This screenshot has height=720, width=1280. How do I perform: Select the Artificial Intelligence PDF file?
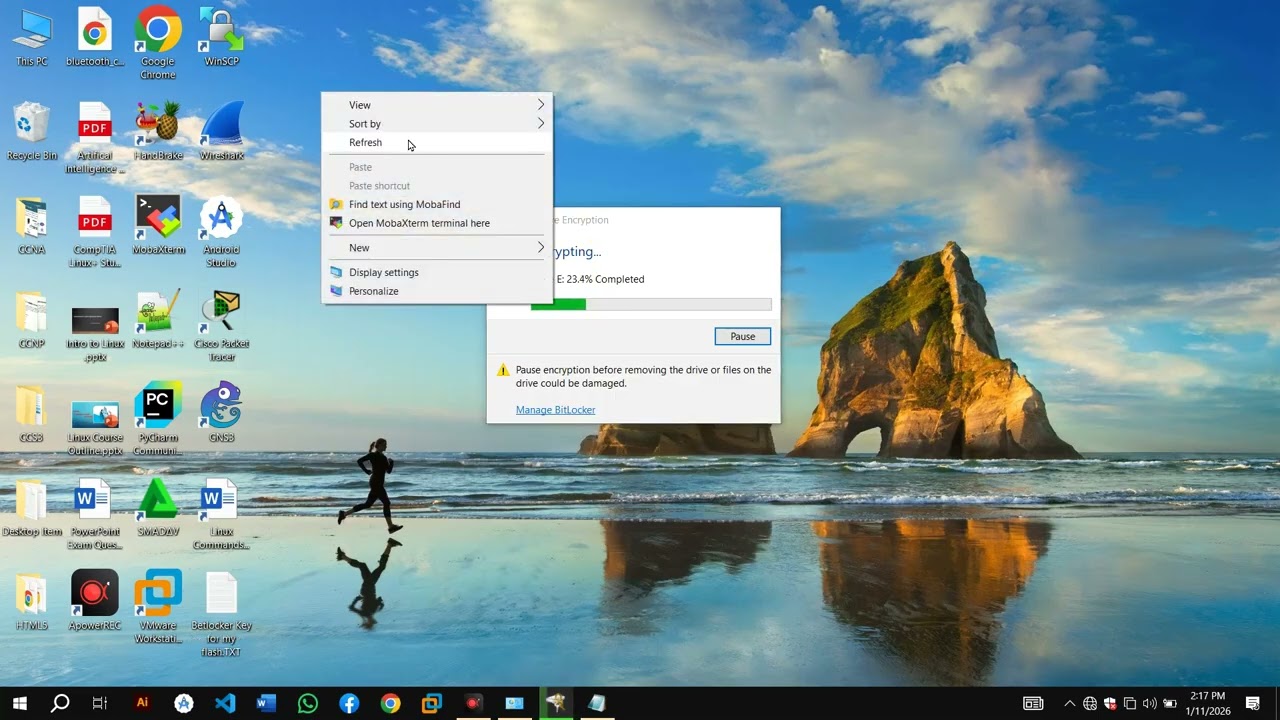[x=95, y=138]
